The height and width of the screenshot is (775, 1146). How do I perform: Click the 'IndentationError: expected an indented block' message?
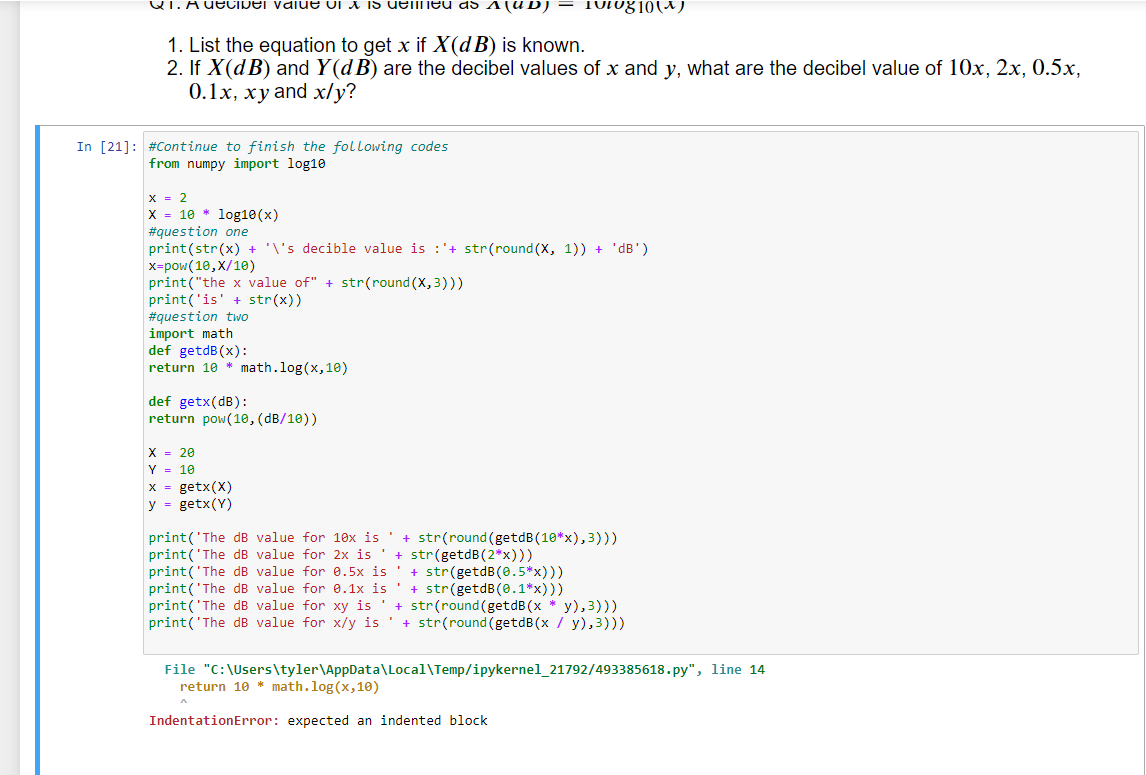(x=318, y=720)
